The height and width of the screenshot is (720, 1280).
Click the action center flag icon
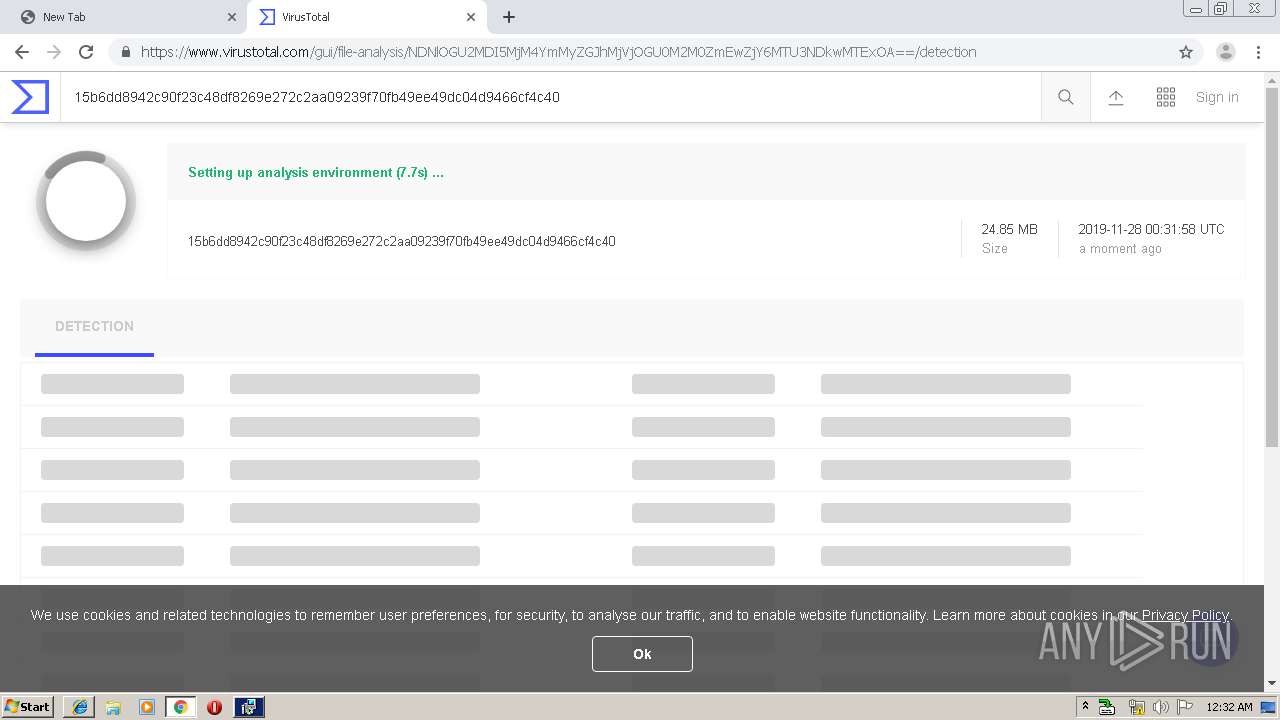tap(1186, 707)
